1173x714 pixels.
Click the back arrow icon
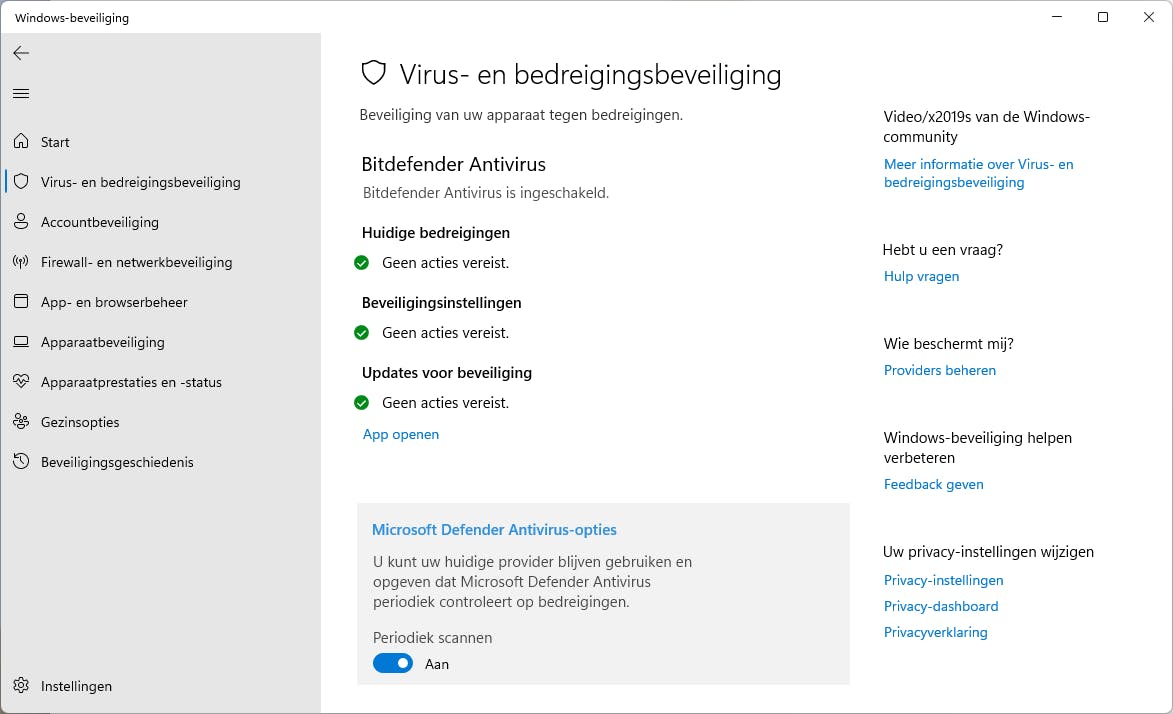[21, 53]
